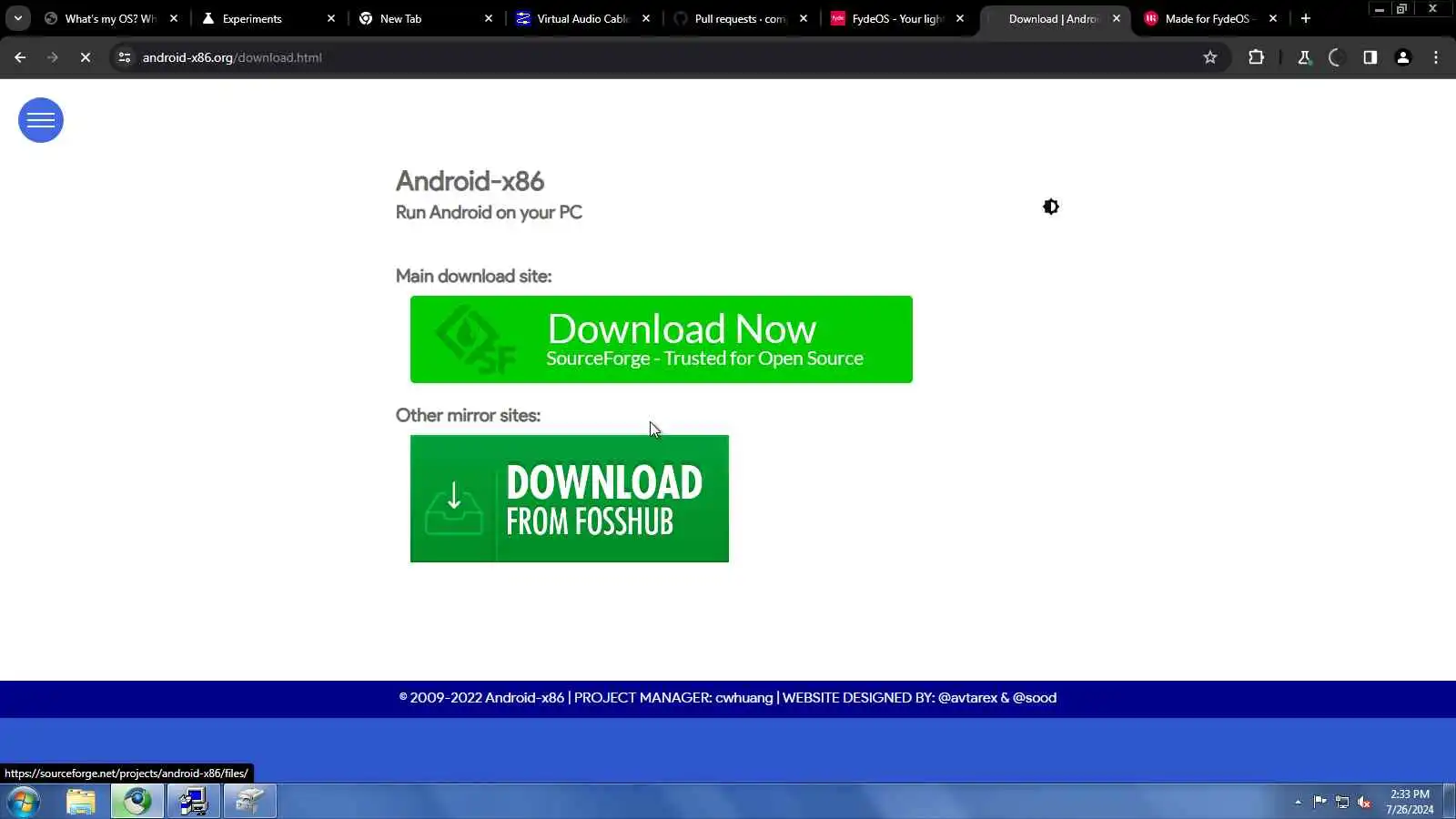Screen dimensions: 1456x819
Task: Close the Pull requests tab
Action: coord(804,18)
